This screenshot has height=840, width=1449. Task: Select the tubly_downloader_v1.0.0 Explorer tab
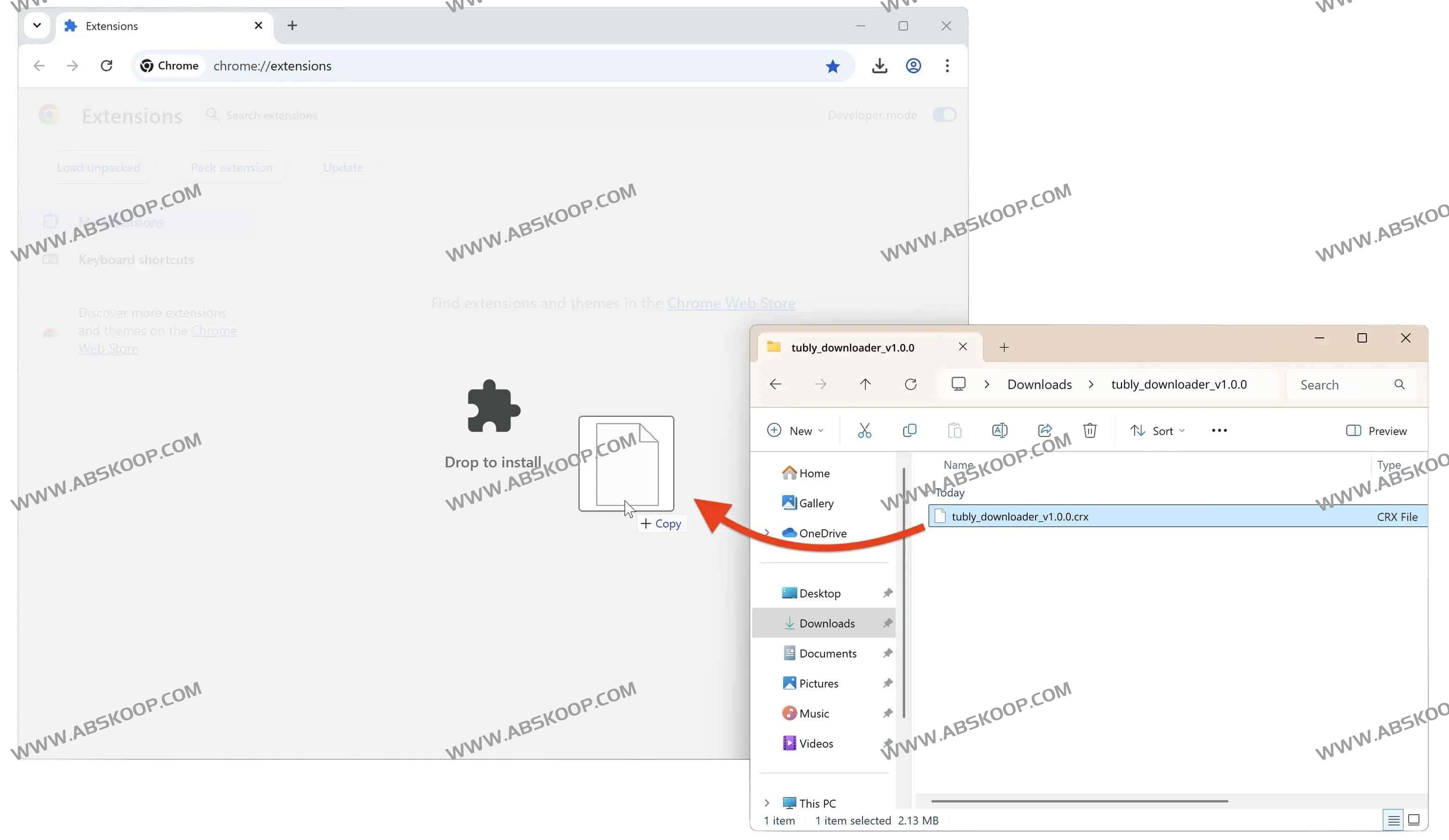(x=852, y=347)
